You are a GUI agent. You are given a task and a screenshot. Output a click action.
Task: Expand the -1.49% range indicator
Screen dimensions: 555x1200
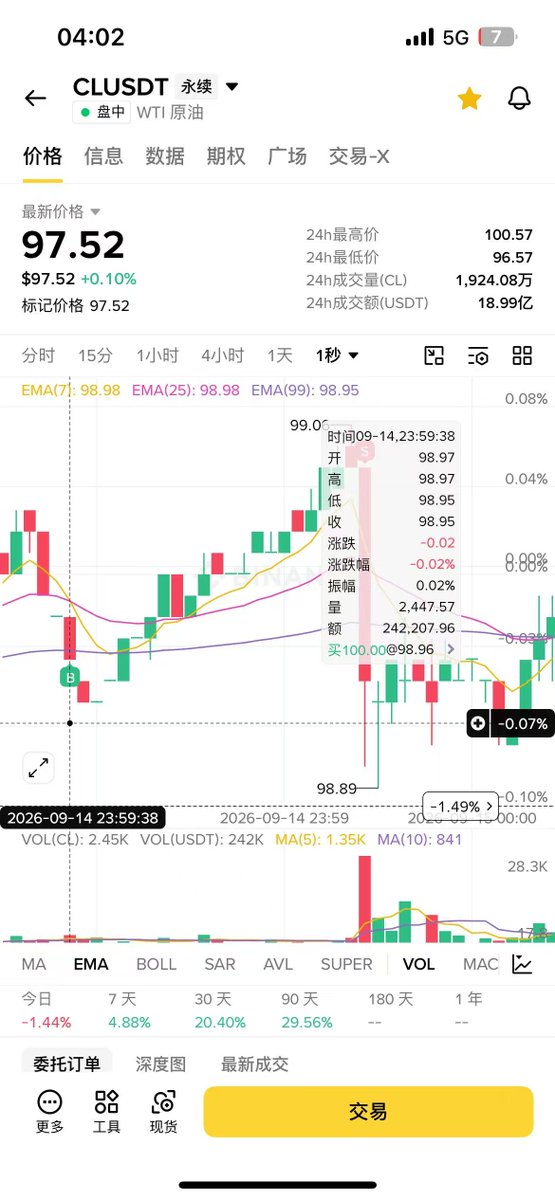[x=462, y=806]
